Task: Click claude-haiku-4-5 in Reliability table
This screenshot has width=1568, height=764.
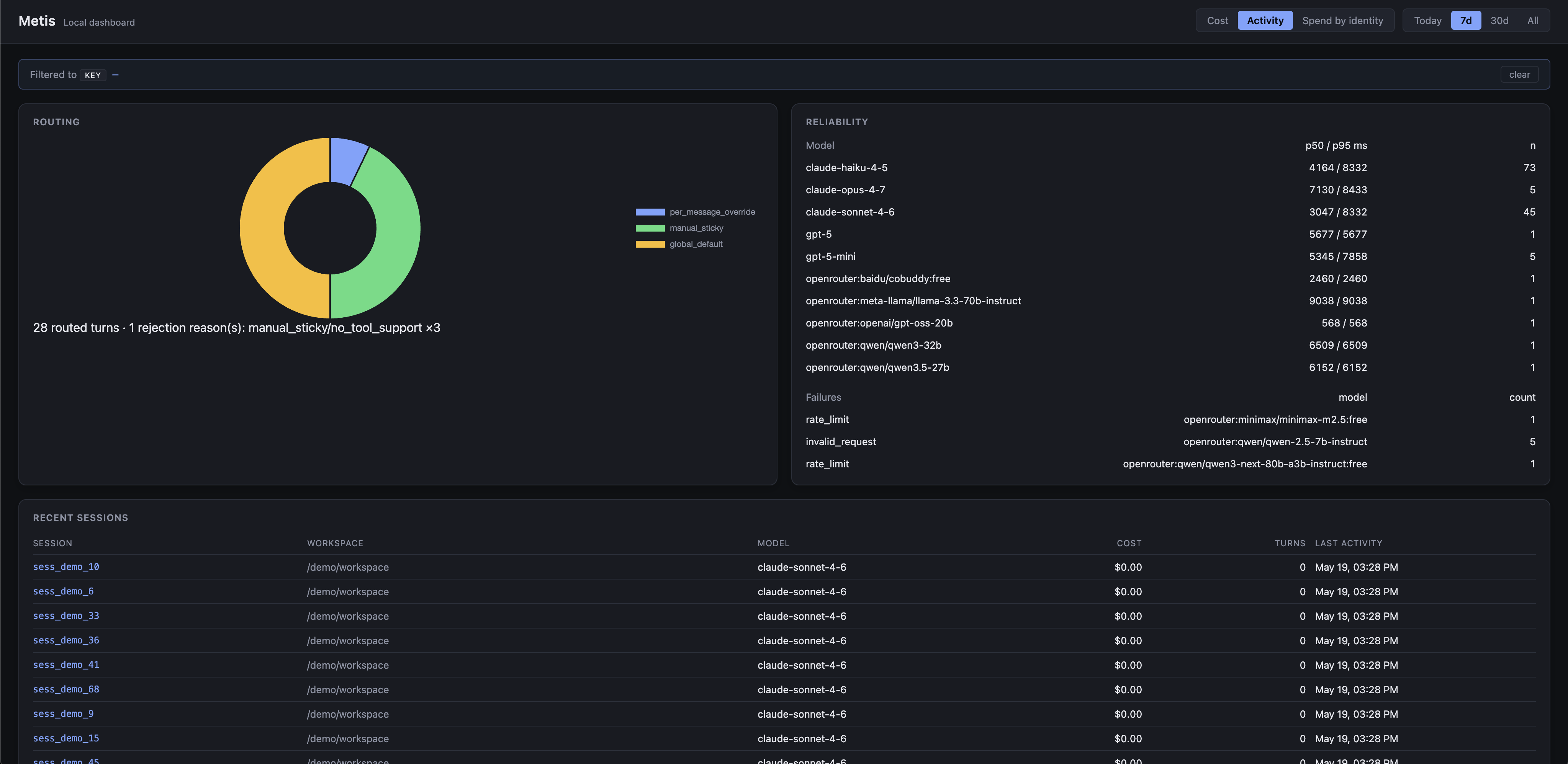Action: (846, 167)
